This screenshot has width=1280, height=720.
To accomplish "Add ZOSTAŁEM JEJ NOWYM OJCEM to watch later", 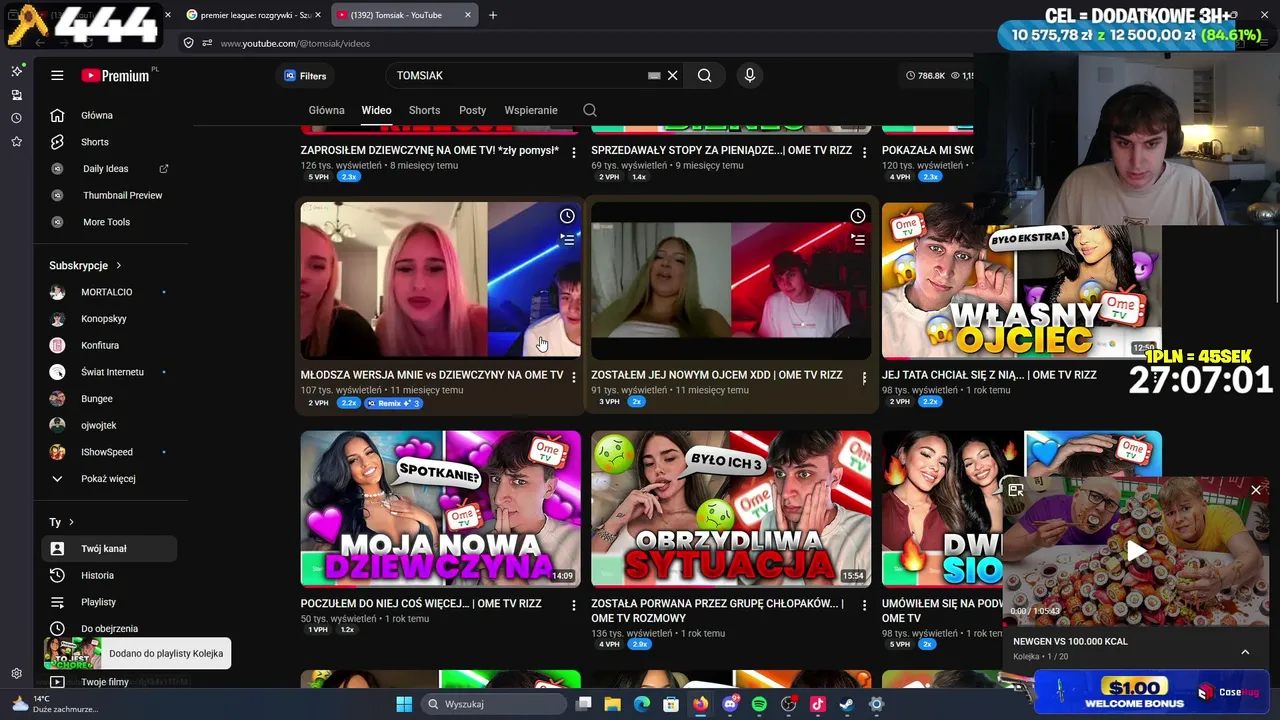I will pyautogui.click(x=858, y=216).
